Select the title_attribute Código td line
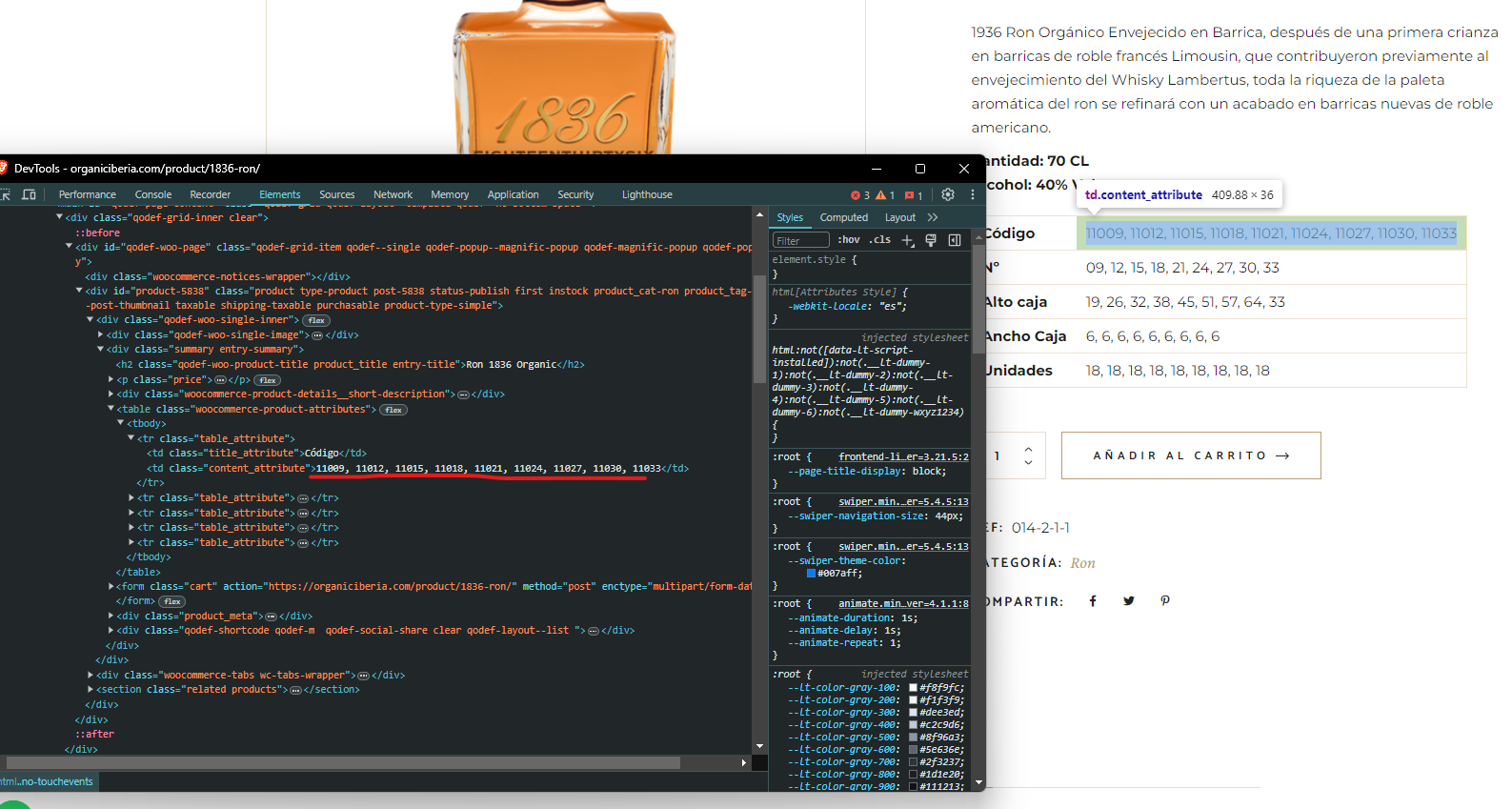The height and width of the screenshot is (809, 1512). tap(256, 454)
